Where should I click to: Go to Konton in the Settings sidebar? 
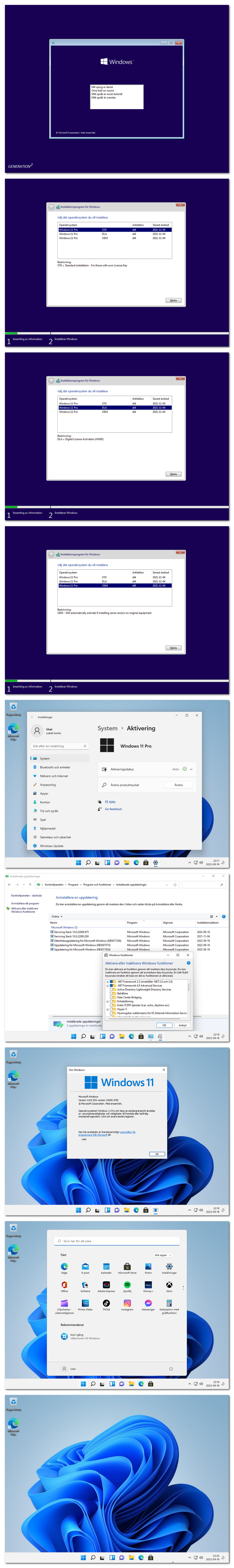tap(45, 802)
